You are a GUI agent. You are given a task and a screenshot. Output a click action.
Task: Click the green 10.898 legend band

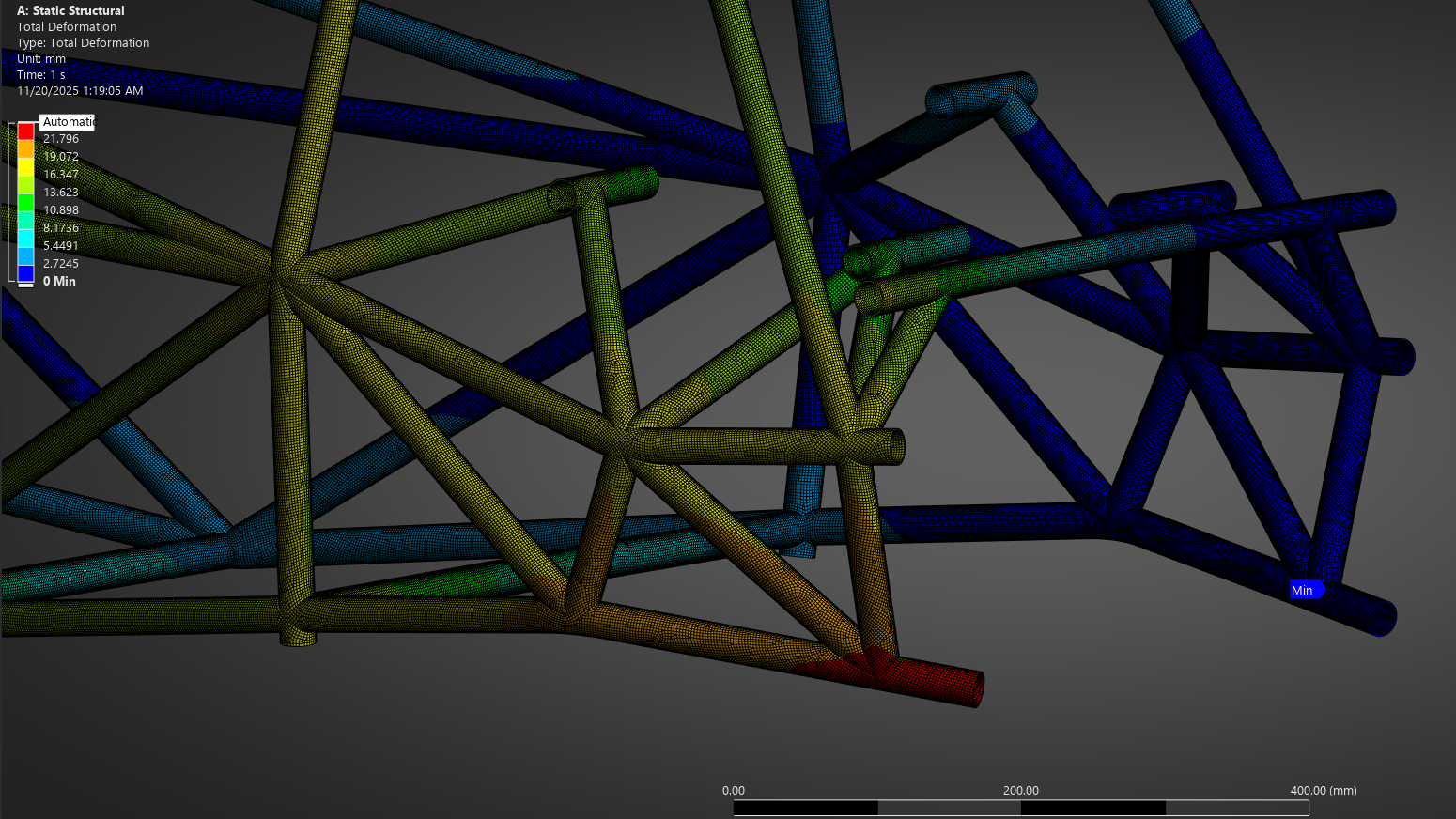tap(25, 205)
